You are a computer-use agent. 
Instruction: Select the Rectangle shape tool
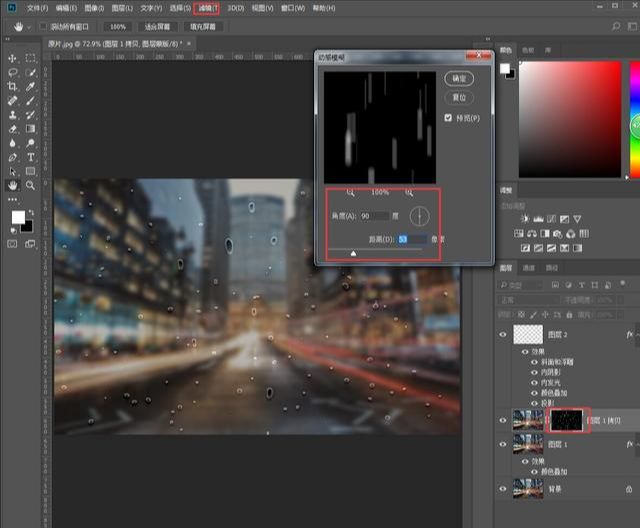click(x=30, y=171)
